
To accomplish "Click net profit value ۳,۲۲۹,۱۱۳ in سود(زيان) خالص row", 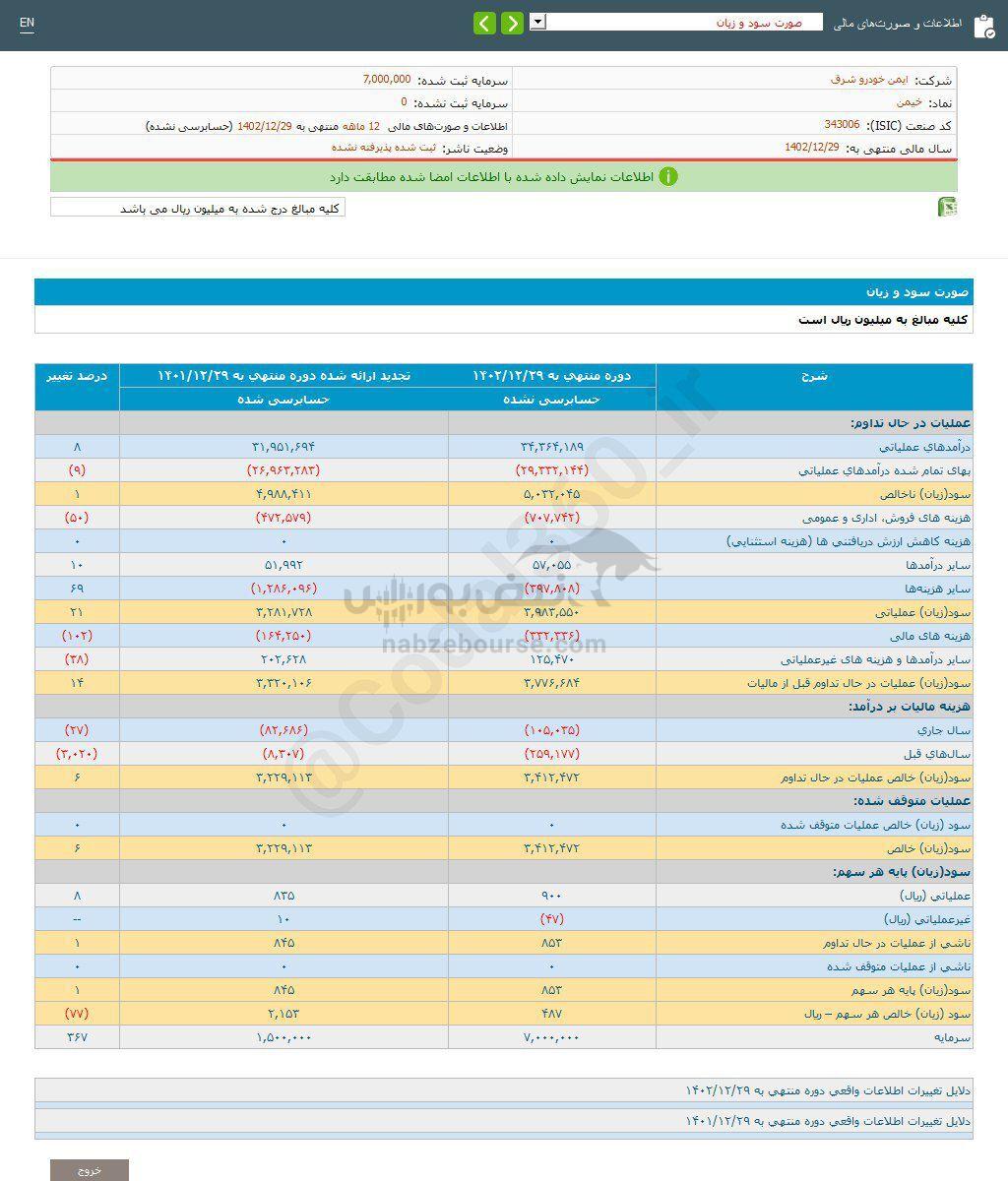I will pyautogui.click(x=283, y=848).
